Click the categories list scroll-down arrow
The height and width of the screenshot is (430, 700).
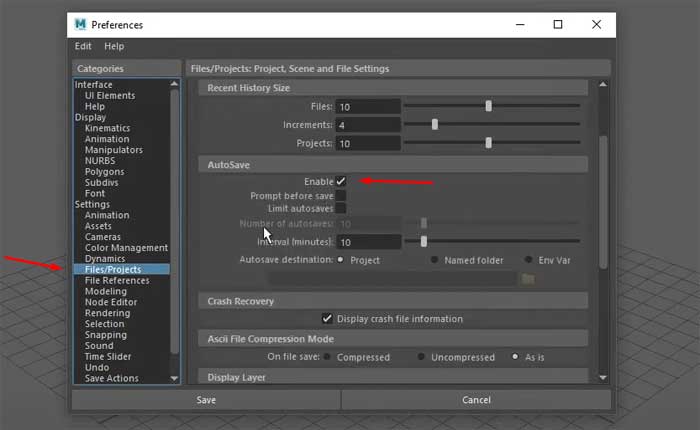point(176,378)
